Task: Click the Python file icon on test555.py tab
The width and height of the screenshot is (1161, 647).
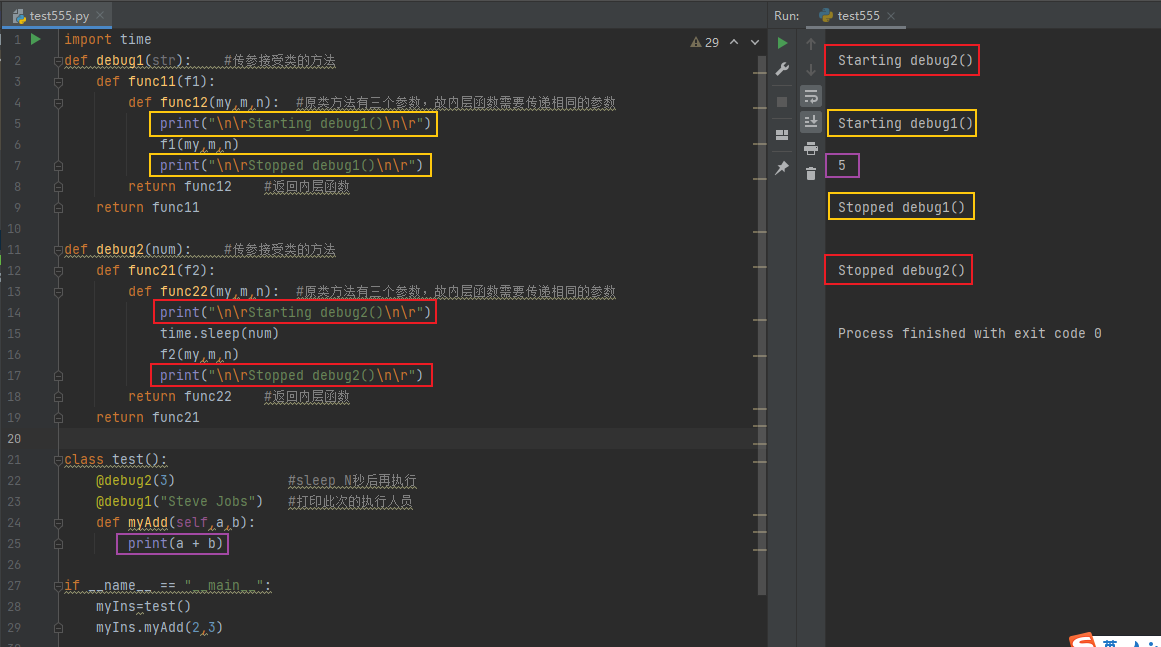Action: tap(19, 16)
